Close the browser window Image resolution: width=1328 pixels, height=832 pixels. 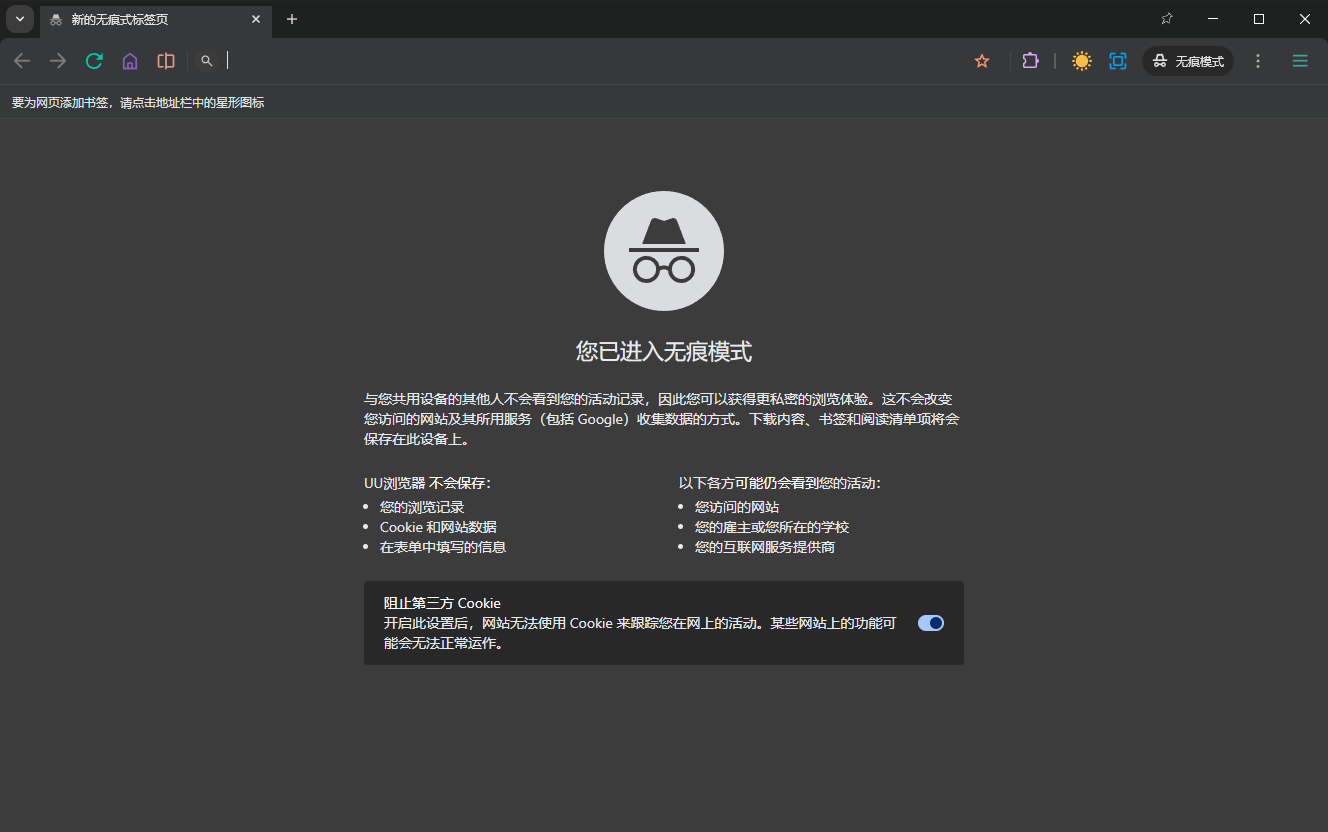pos(1305,19)
